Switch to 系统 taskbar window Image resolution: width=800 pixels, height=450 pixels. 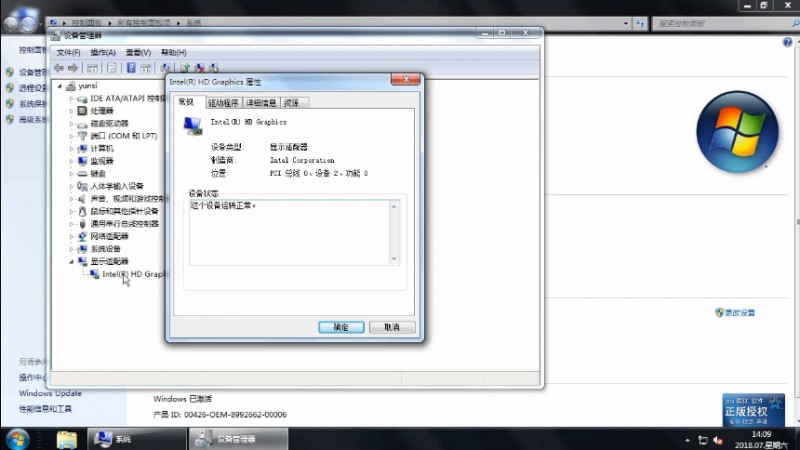tap(137, 439)
